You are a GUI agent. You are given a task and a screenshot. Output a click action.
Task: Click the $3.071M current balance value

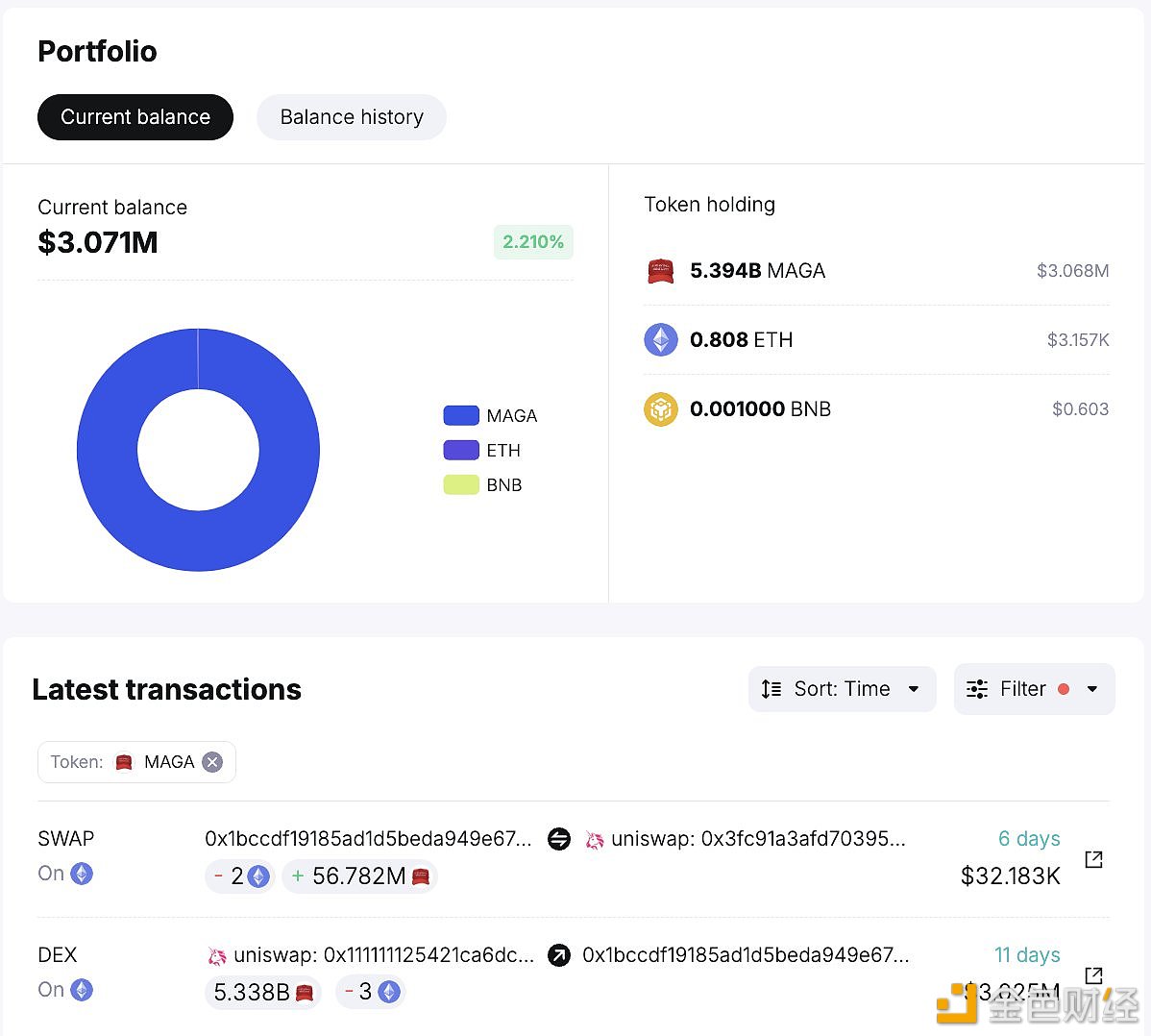pos(98,242)
